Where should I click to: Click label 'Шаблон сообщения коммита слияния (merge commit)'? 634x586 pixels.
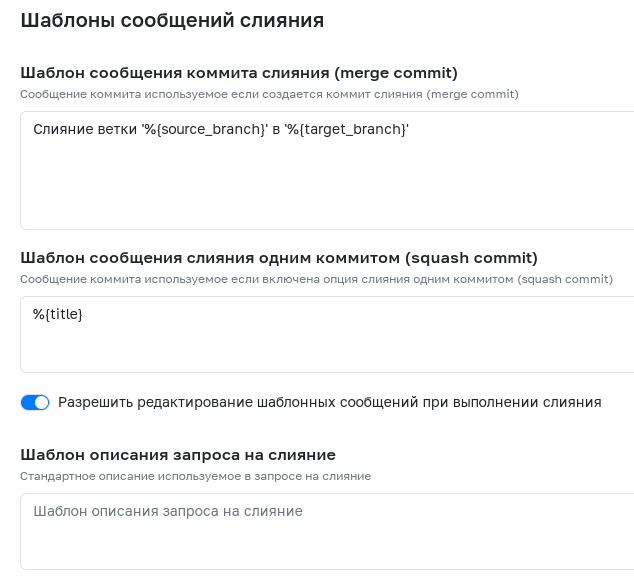(x=239, y=73)
